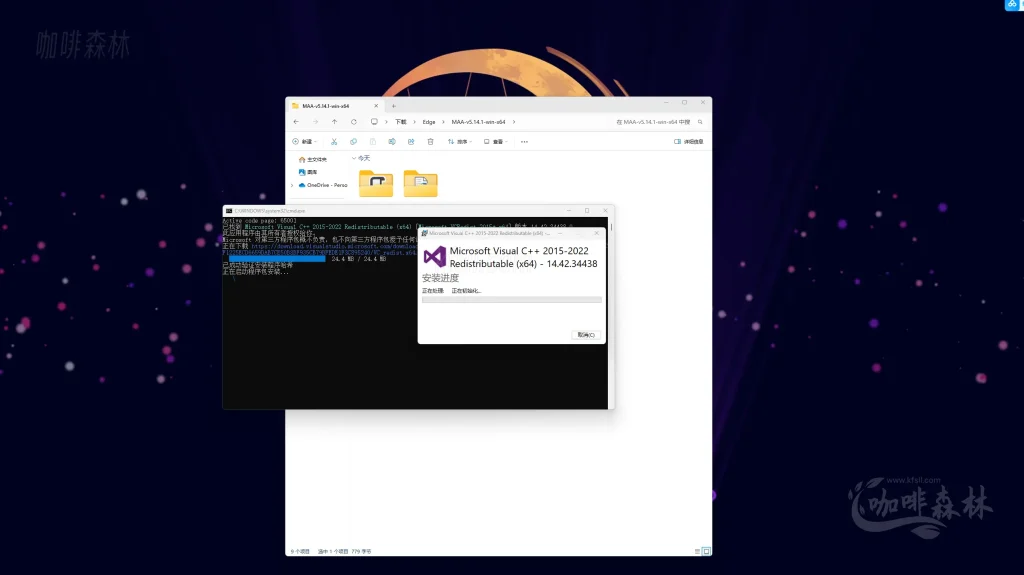Click the 取消 (Cancel) button in installer
Image resolution: width=1024 pixels, height=575 pixels.
(586, 335)
